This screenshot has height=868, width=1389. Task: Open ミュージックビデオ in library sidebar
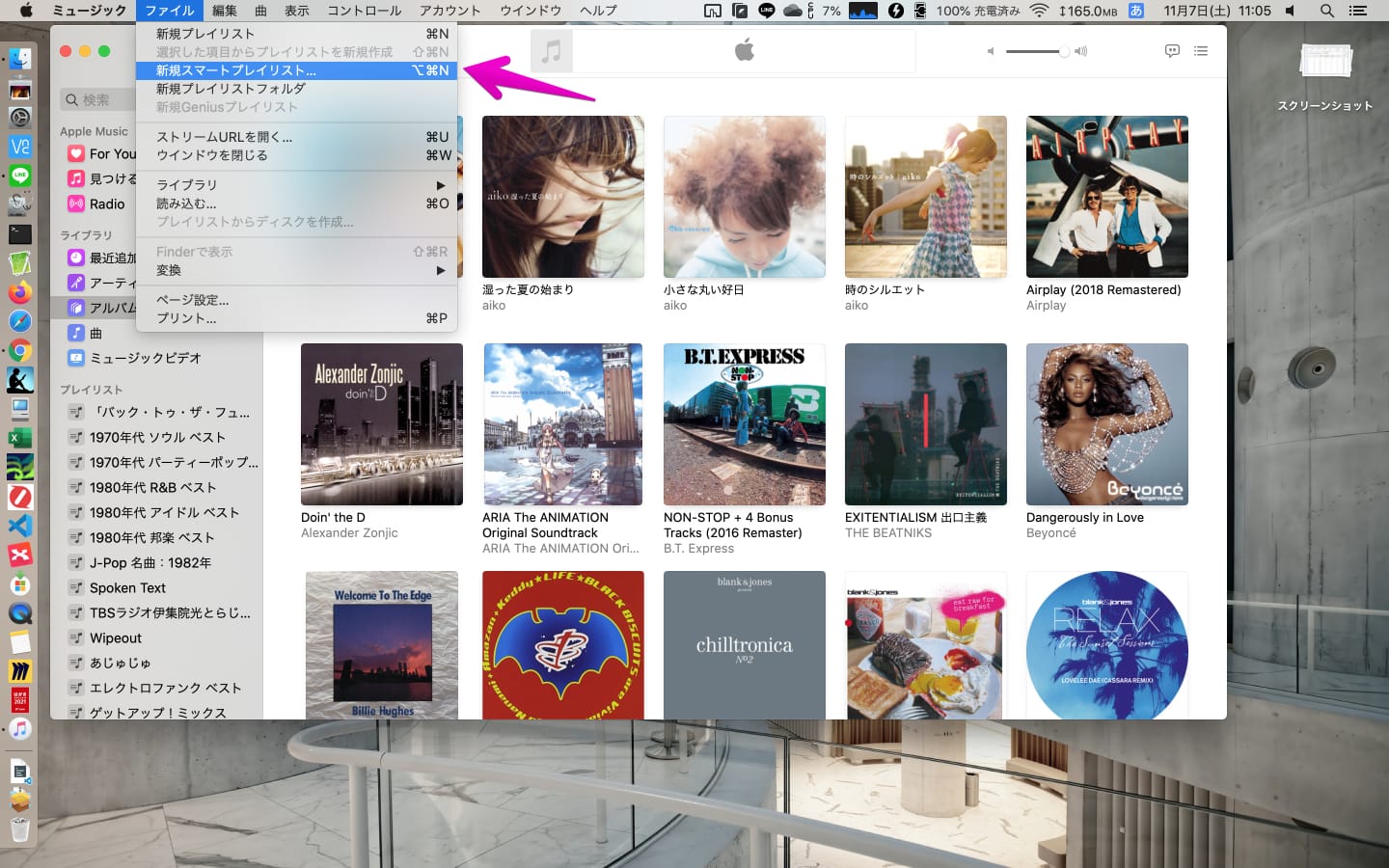click(145, 358)
